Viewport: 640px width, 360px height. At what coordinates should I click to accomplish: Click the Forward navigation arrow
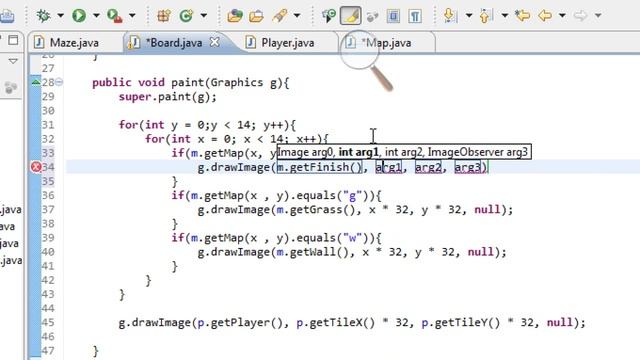tap(580, 16)
